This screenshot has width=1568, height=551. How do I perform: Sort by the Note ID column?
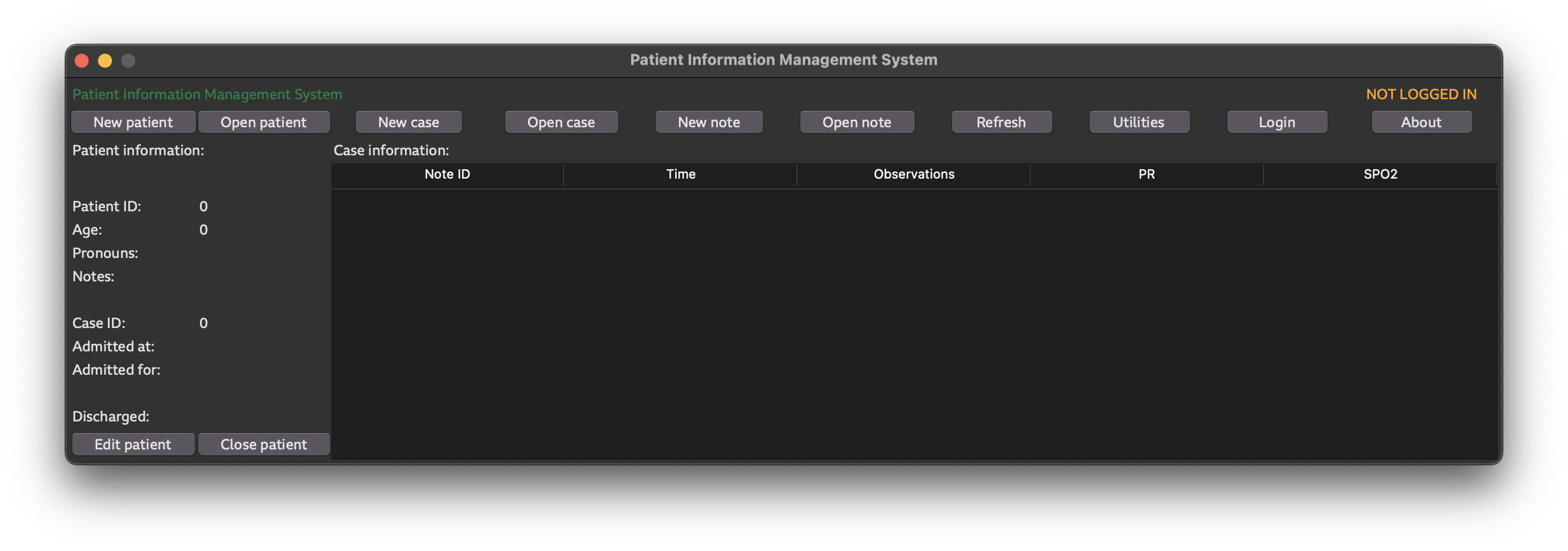tap(447, 174)
